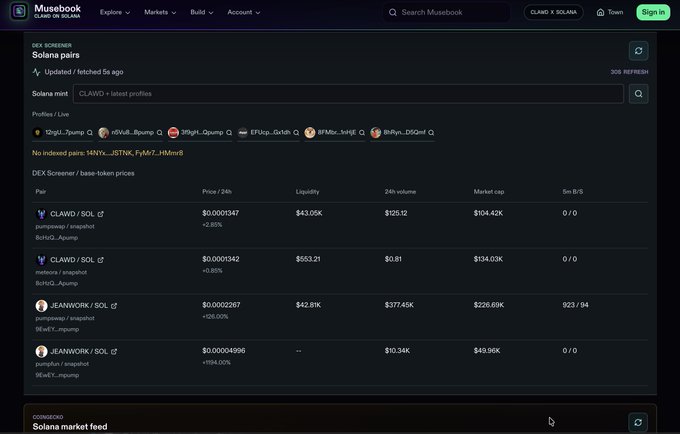
Task: Click price $0.0002267
Action: point(221,305)
